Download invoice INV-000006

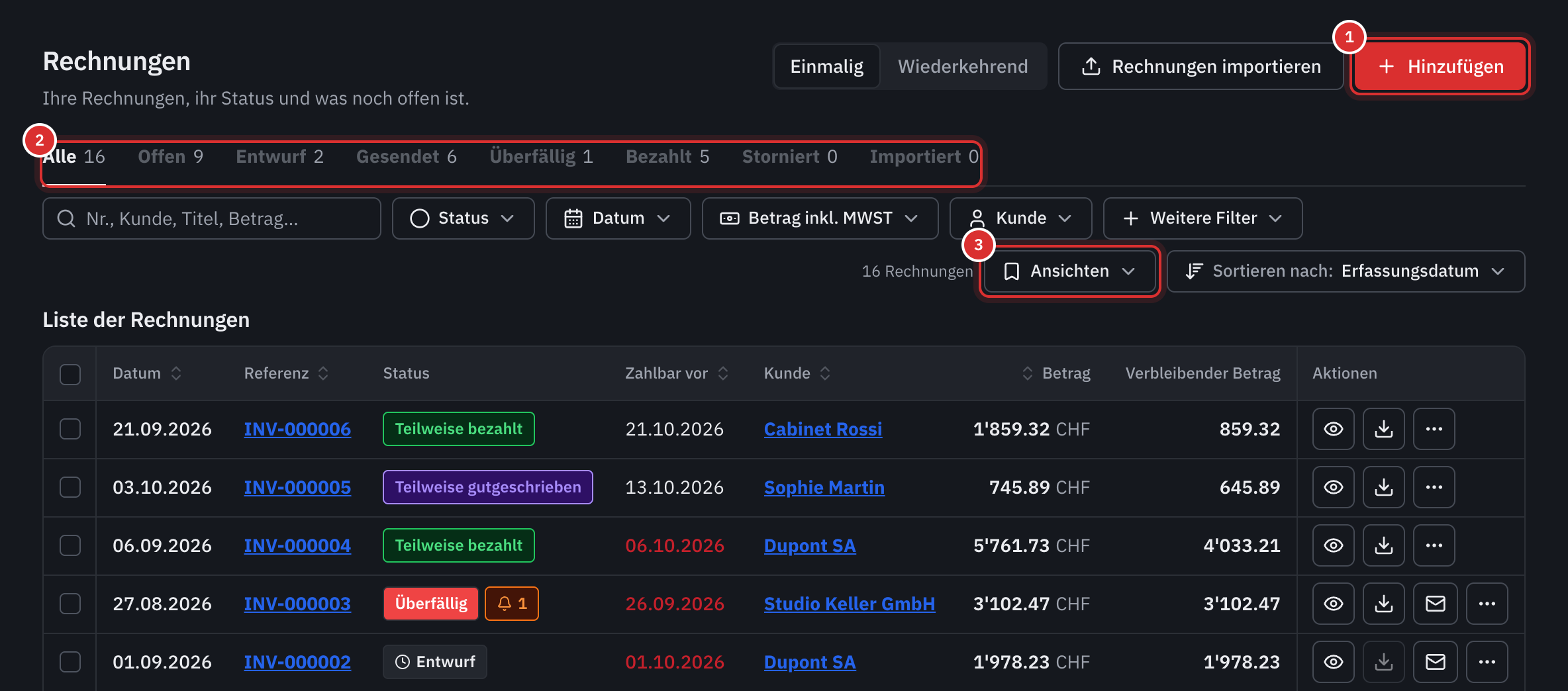tap(1383, 429)
